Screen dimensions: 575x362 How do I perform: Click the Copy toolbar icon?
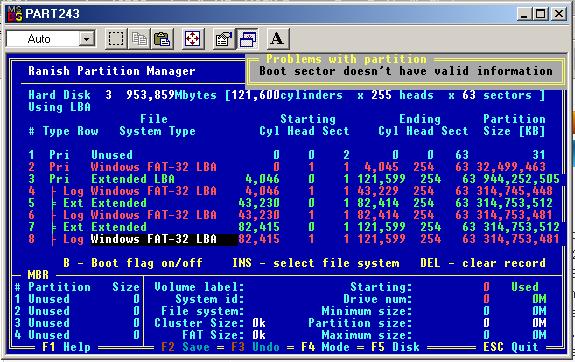(139, 39)
